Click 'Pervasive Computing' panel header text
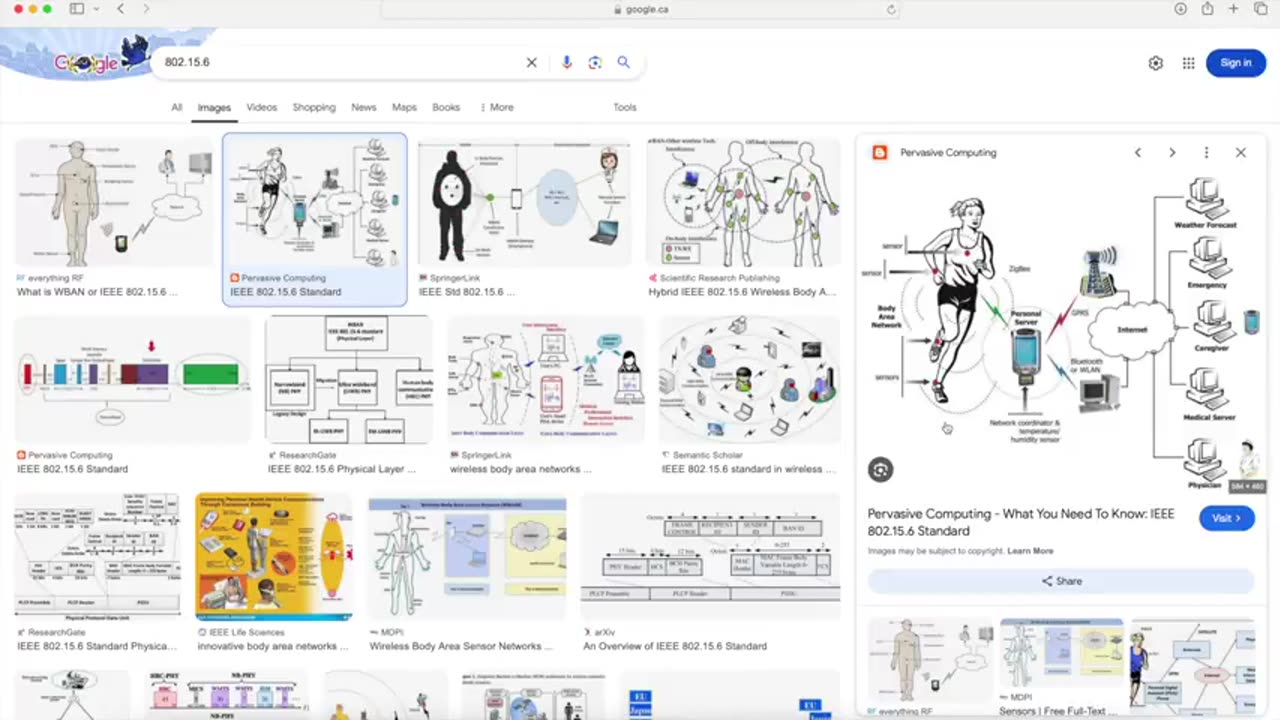 click(x=948, y=153)
